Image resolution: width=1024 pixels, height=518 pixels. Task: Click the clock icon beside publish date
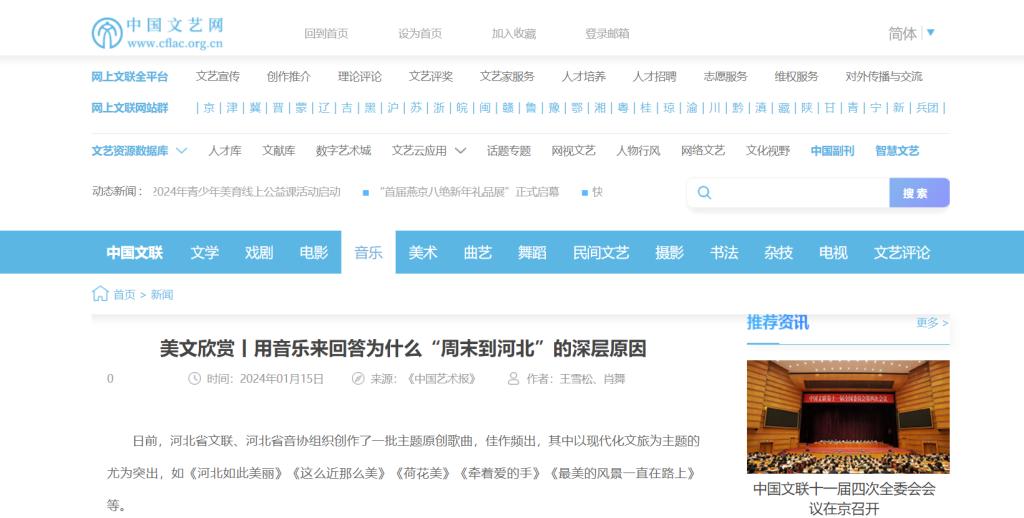click(x=194, y=379)
